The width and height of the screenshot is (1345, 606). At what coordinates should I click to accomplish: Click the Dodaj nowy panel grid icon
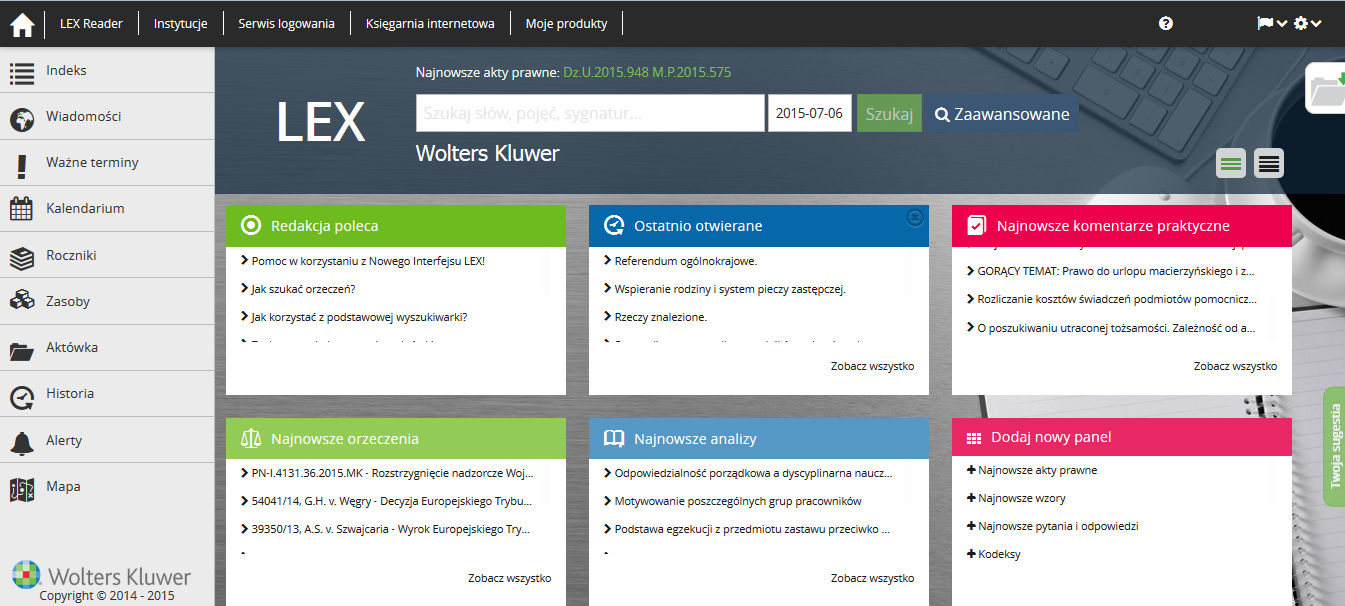coord(974,438)
